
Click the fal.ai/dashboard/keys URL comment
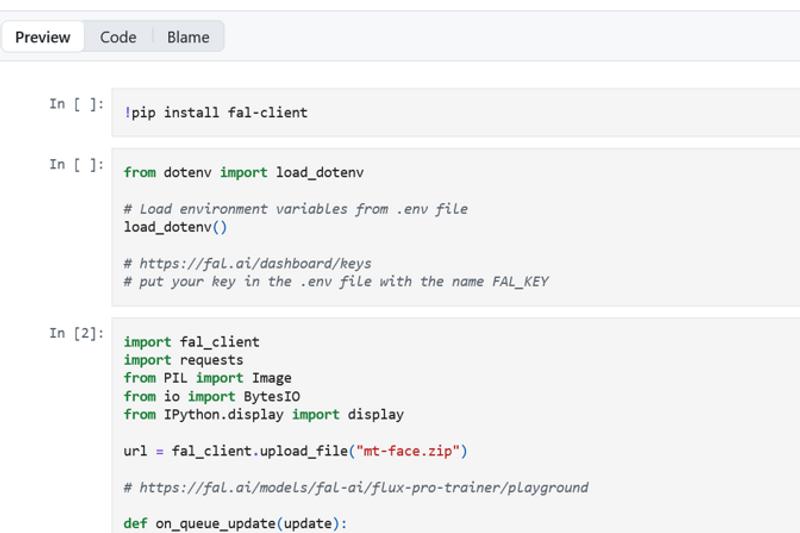(x=247, y=263)
